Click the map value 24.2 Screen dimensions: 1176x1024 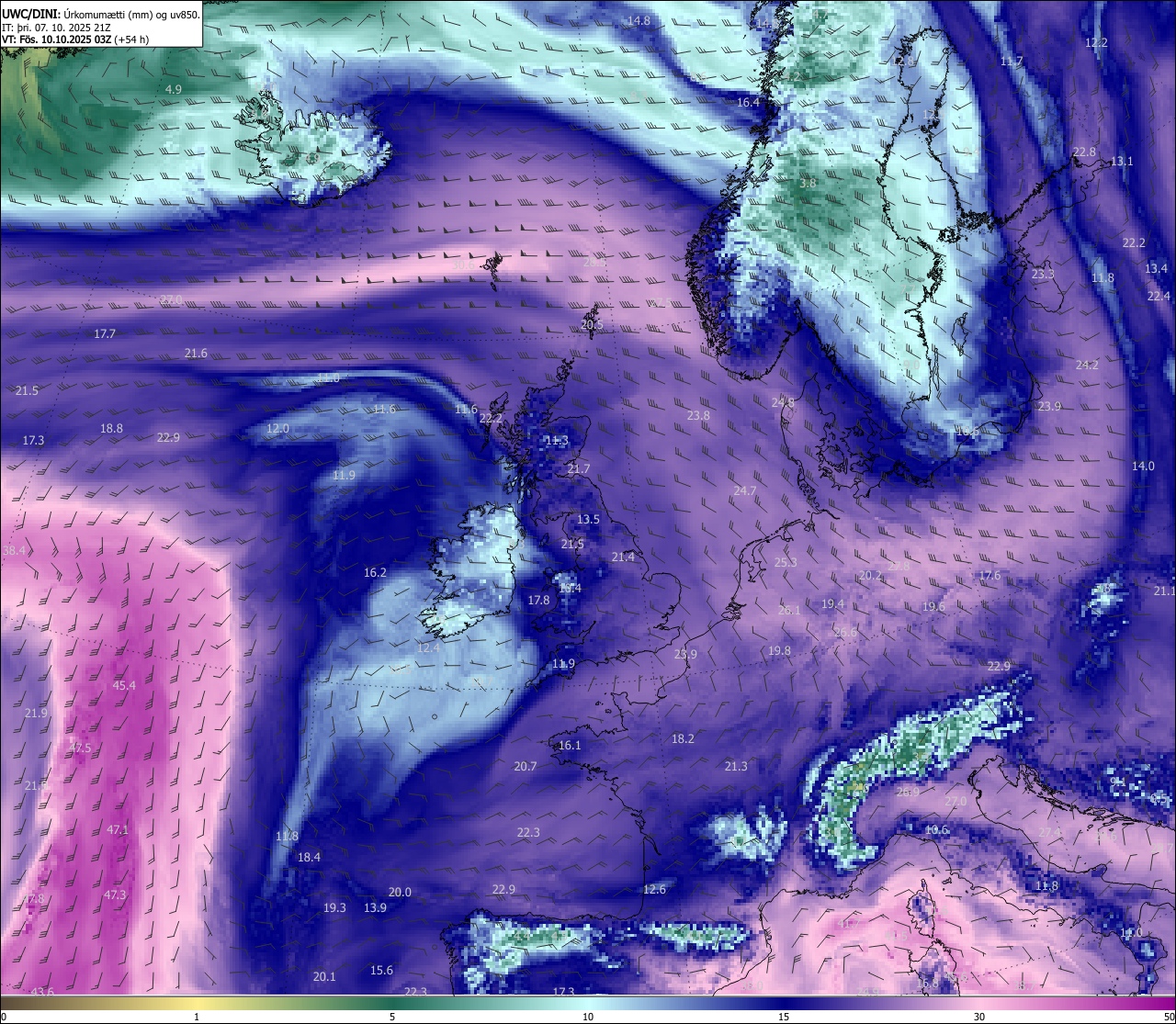pos(1087,365)
